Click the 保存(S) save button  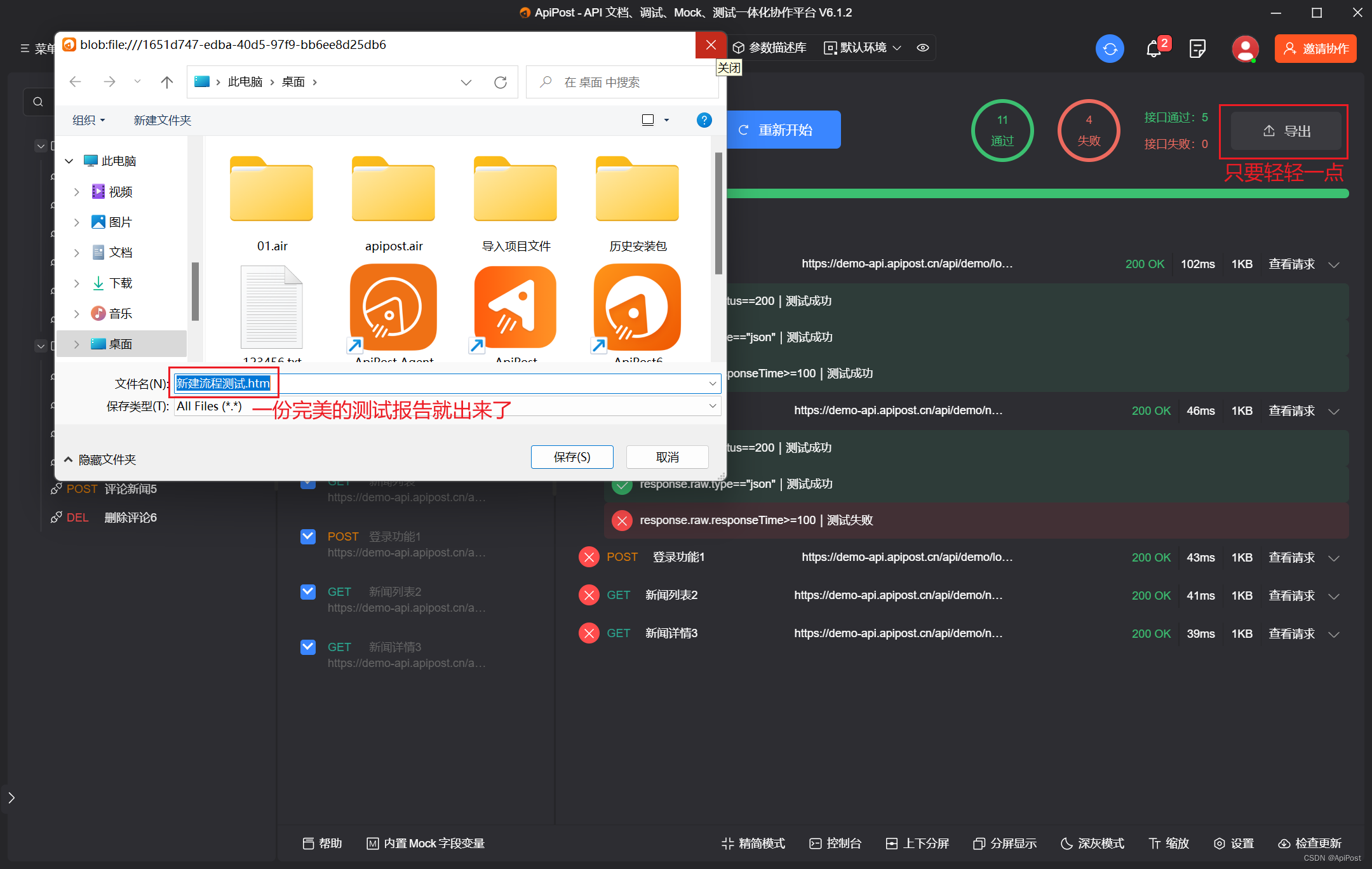click(x=572, y=457)
